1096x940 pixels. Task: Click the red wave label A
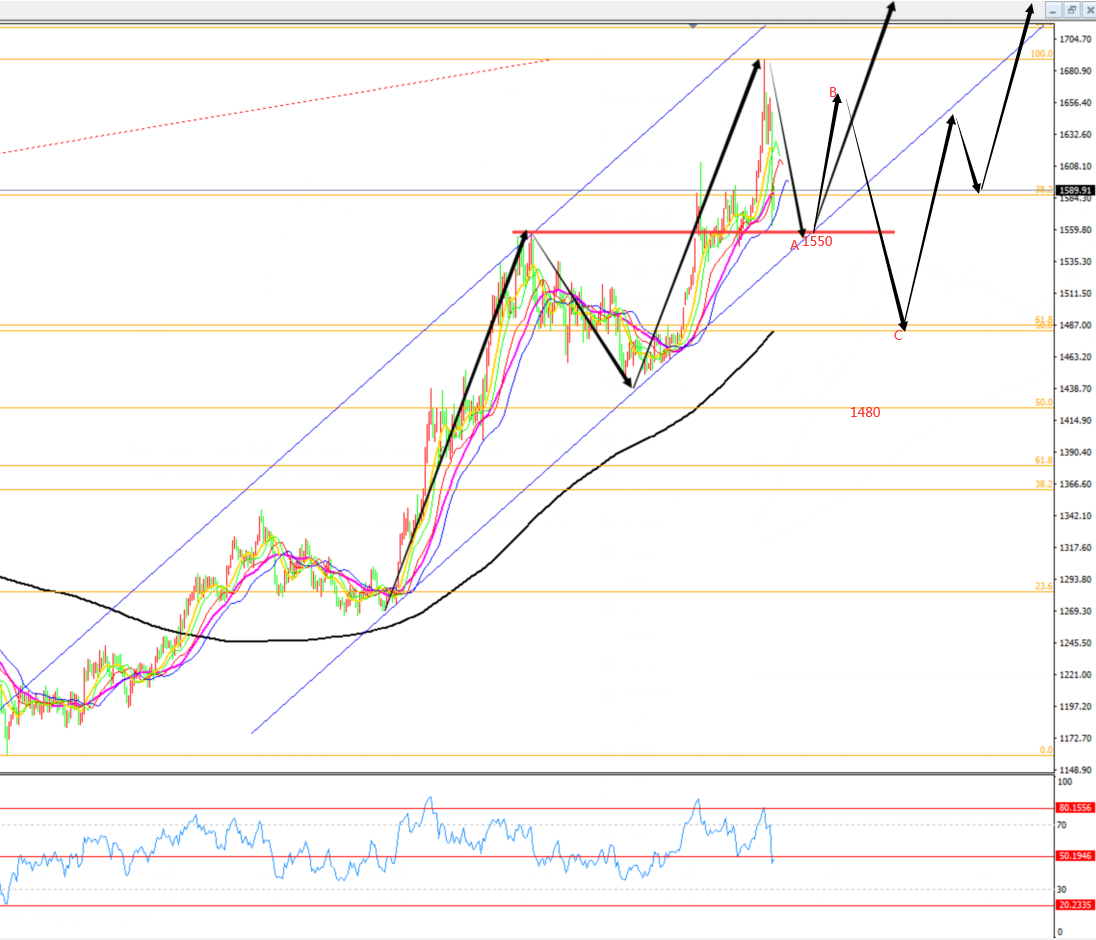pyautogui.click(x=795, y=245)
